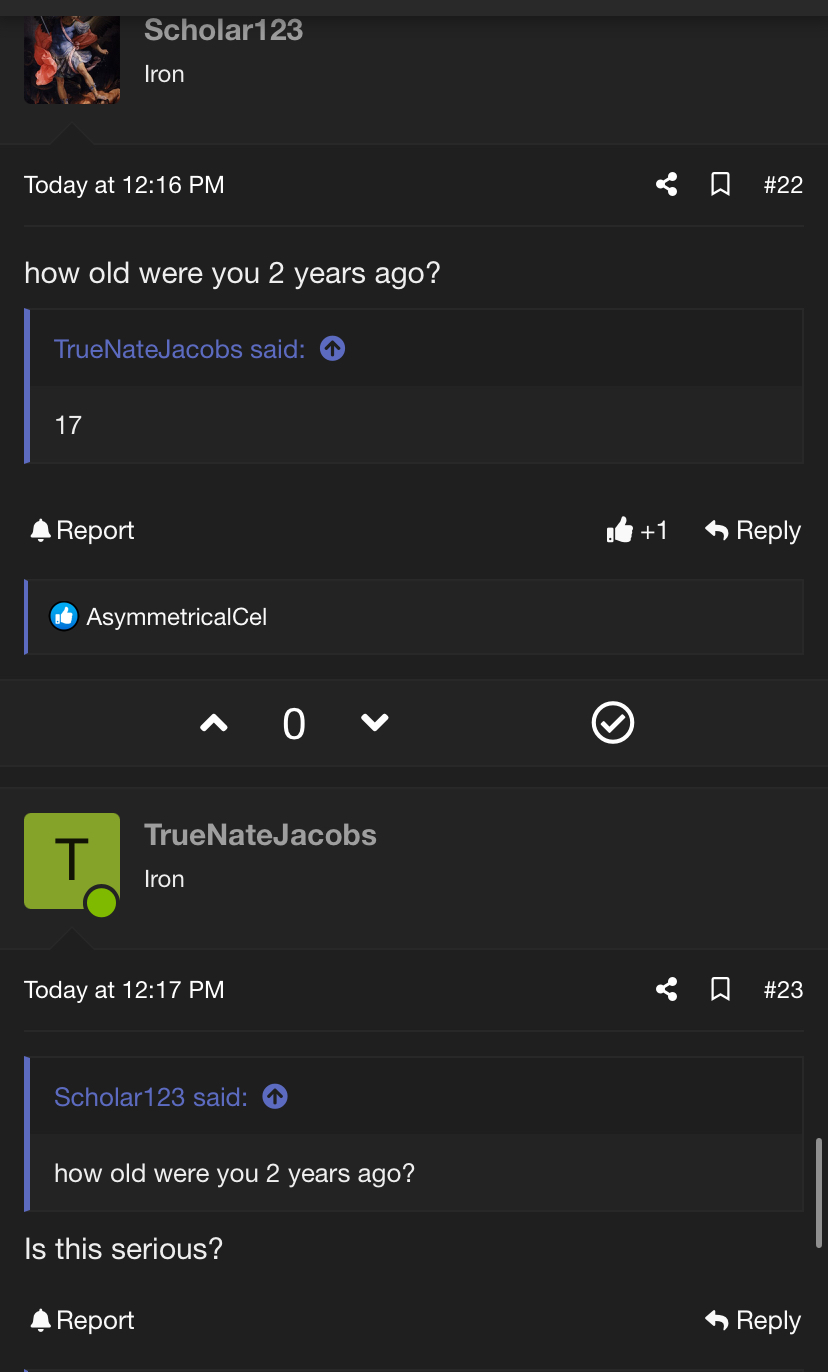Open the TrueNateJacobs username profile link
This screenshot has width=828, height=1372.
pyautogui.click(x=260, y=835)
